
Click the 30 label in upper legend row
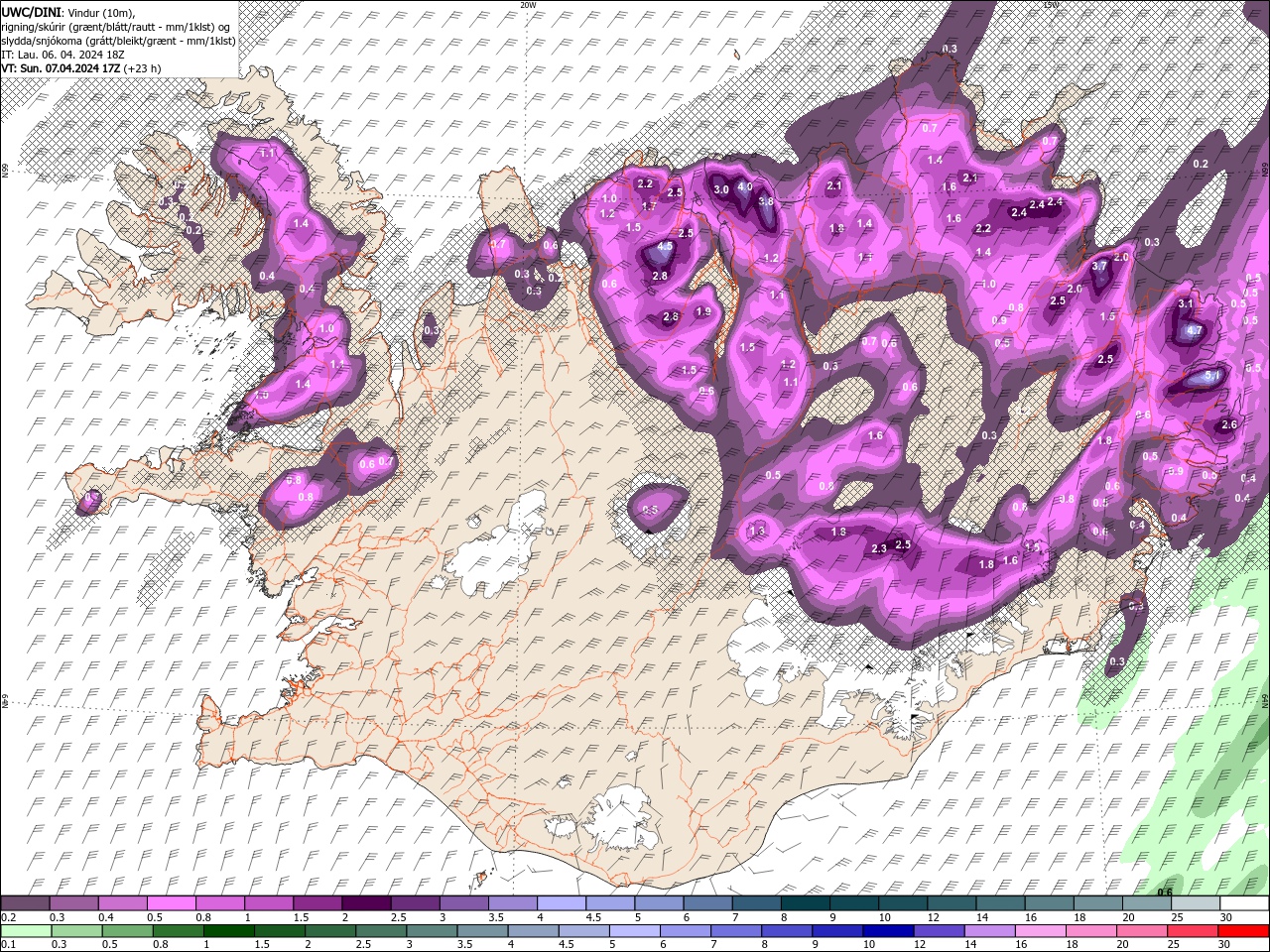coord(1227,918)
